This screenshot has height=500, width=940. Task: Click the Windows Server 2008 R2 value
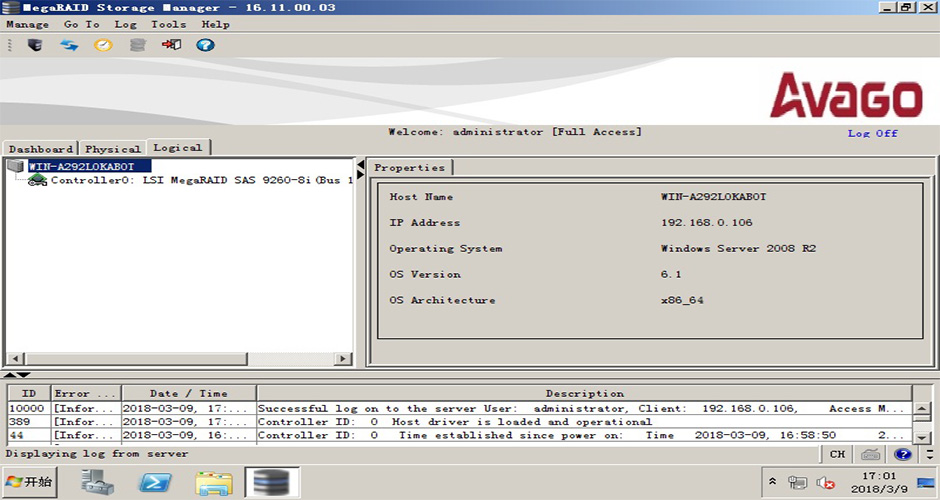click(x=739, y=248)
